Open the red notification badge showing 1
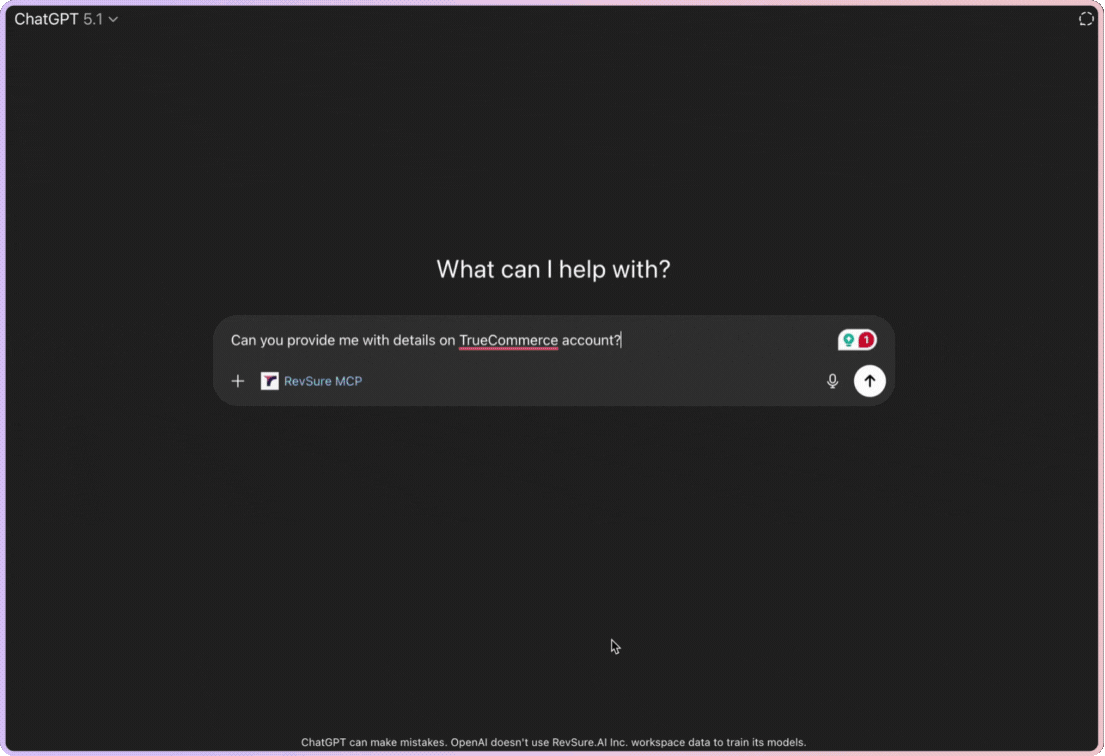 866,340
